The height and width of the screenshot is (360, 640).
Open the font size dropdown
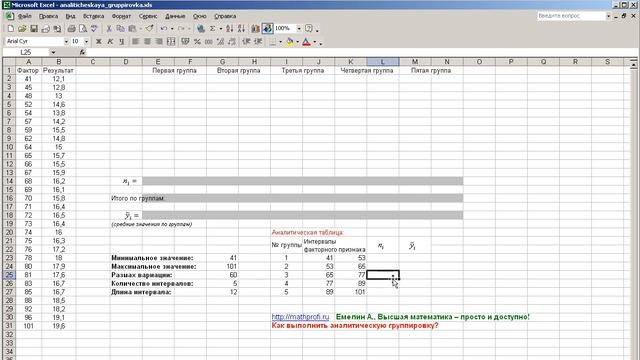[86, 42]
